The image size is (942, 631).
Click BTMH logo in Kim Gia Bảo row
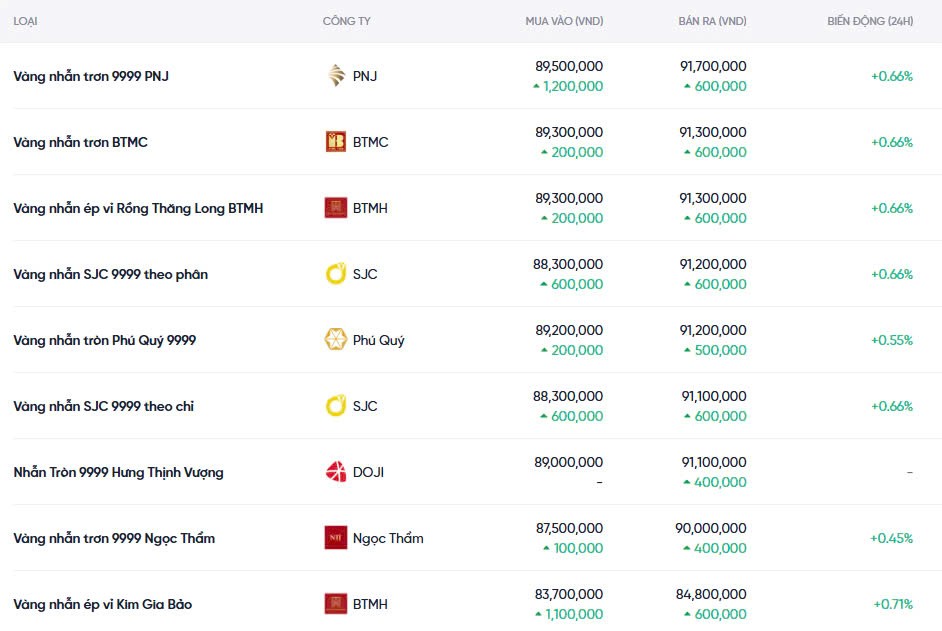coord(336,604)
